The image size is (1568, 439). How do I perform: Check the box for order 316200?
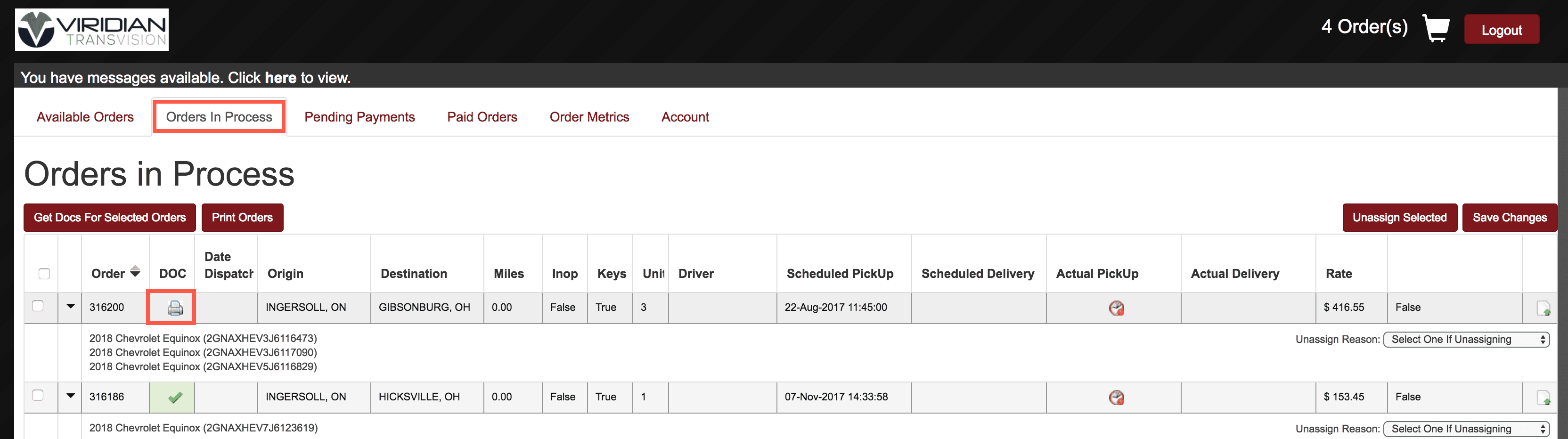tap(38, 306)
